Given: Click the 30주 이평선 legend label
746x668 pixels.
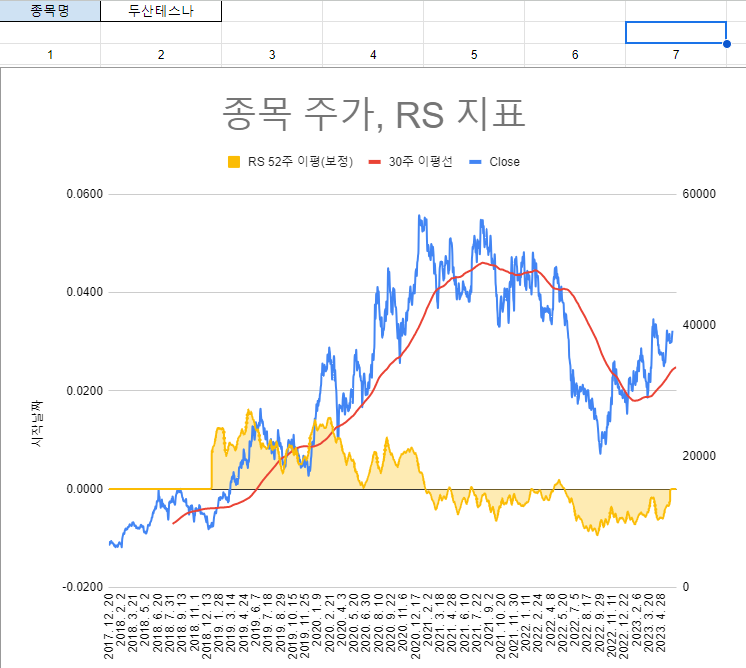Looking at the screenshot, I should coord(421,162).
